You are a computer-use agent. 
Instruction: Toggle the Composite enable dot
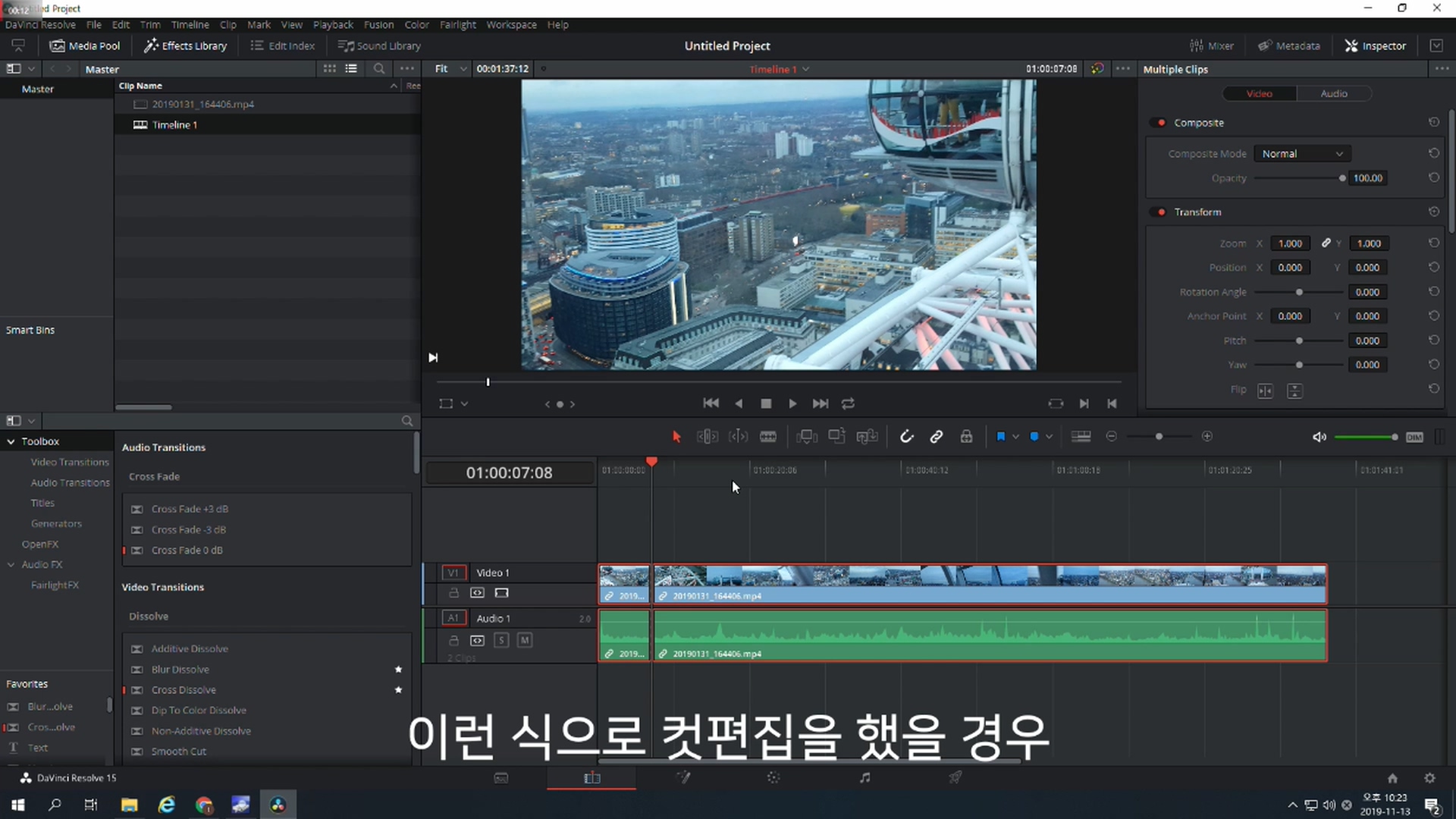point(1161,123)
